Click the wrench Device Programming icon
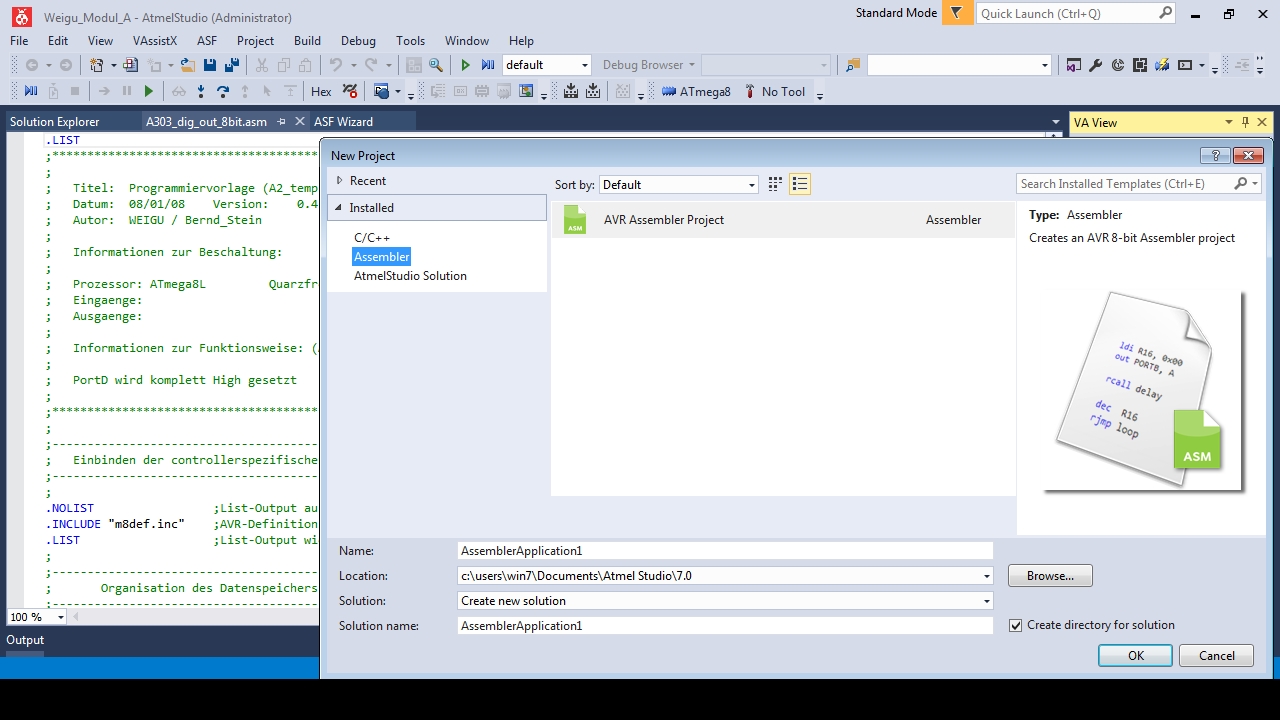 point(1095,65)
